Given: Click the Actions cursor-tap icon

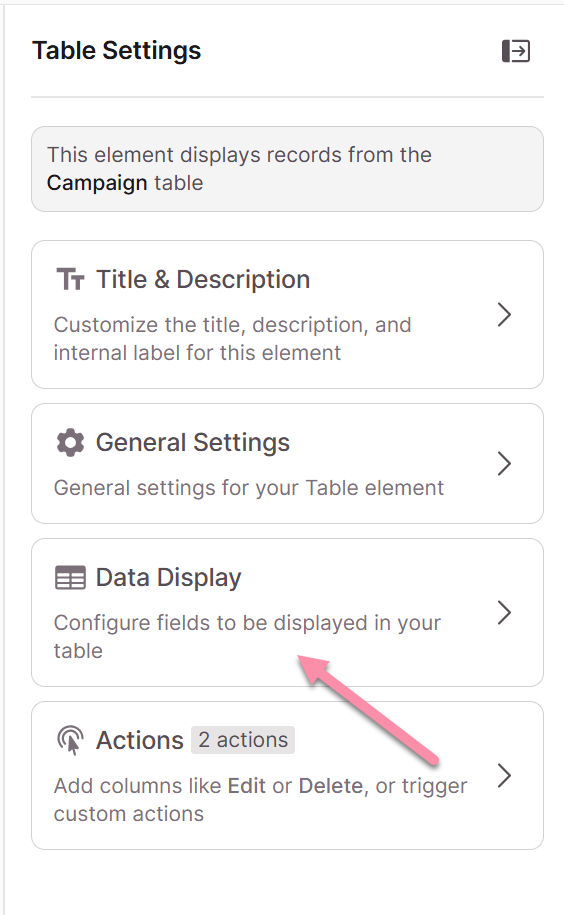Looking at the screenshot, I should pos(71,741).
